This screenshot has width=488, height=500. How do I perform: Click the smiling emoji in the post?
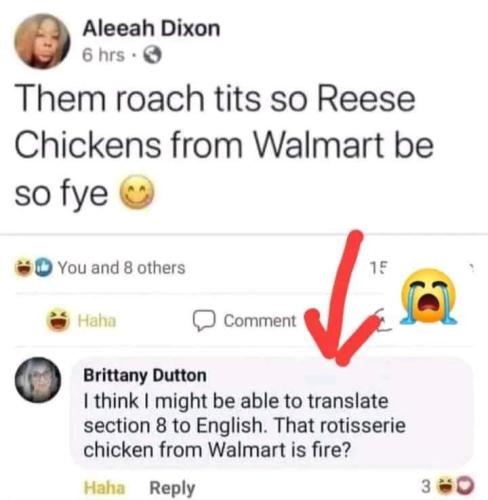click(137, 193)
